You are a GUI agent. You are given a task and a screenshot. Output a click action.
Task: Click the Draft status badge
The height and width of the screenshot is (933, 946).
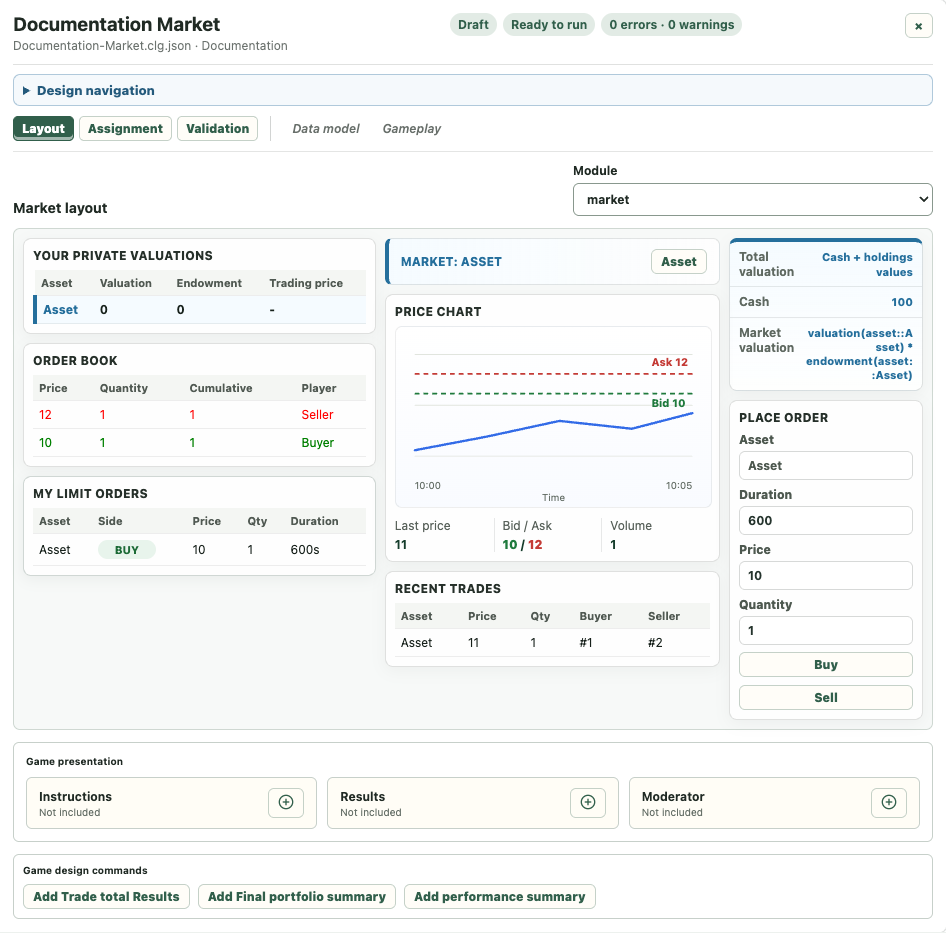tap(473, 25)
